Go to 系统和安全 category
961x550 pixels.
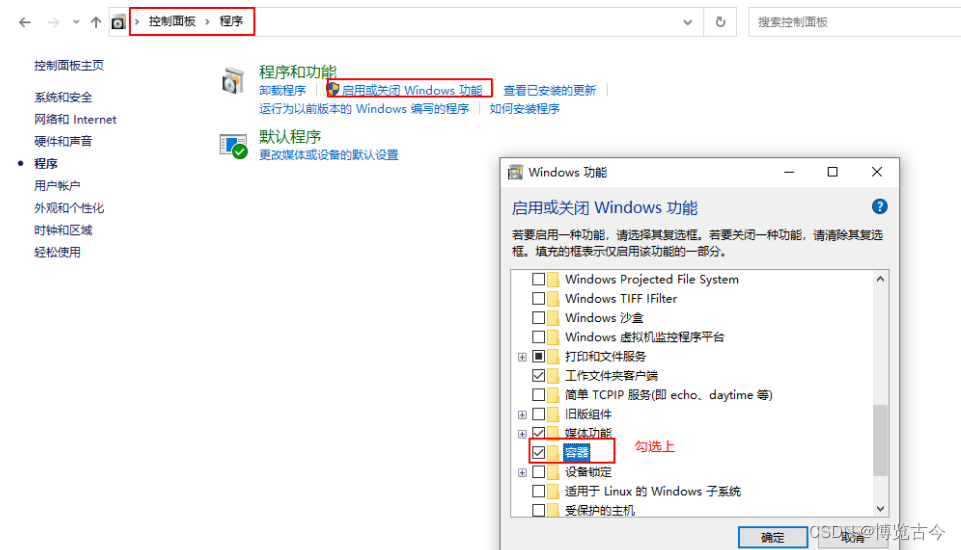click(x=63, y=97)
